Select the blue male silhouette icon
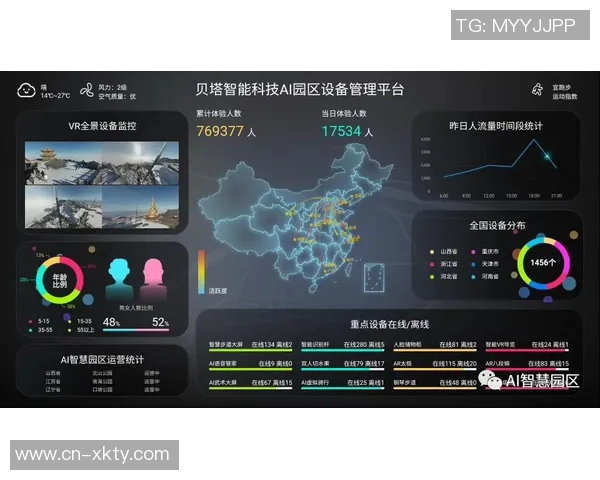Screen dimensions: 600x480 click(x=119, y=279)
